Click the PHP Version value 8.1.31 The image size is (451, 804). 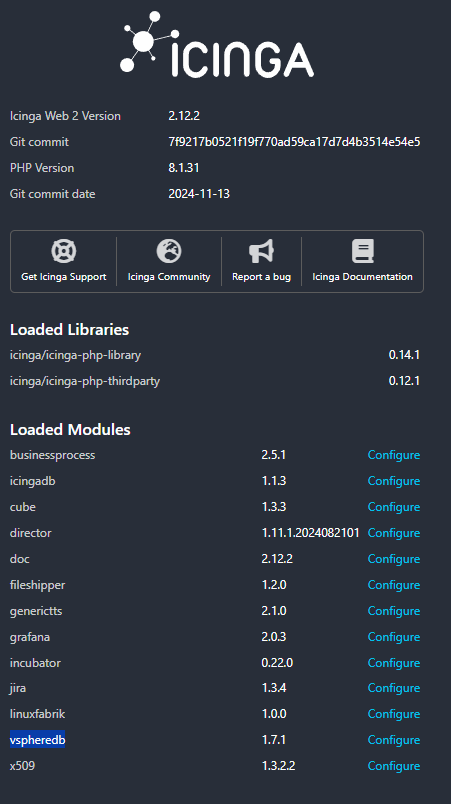(183, 168)
